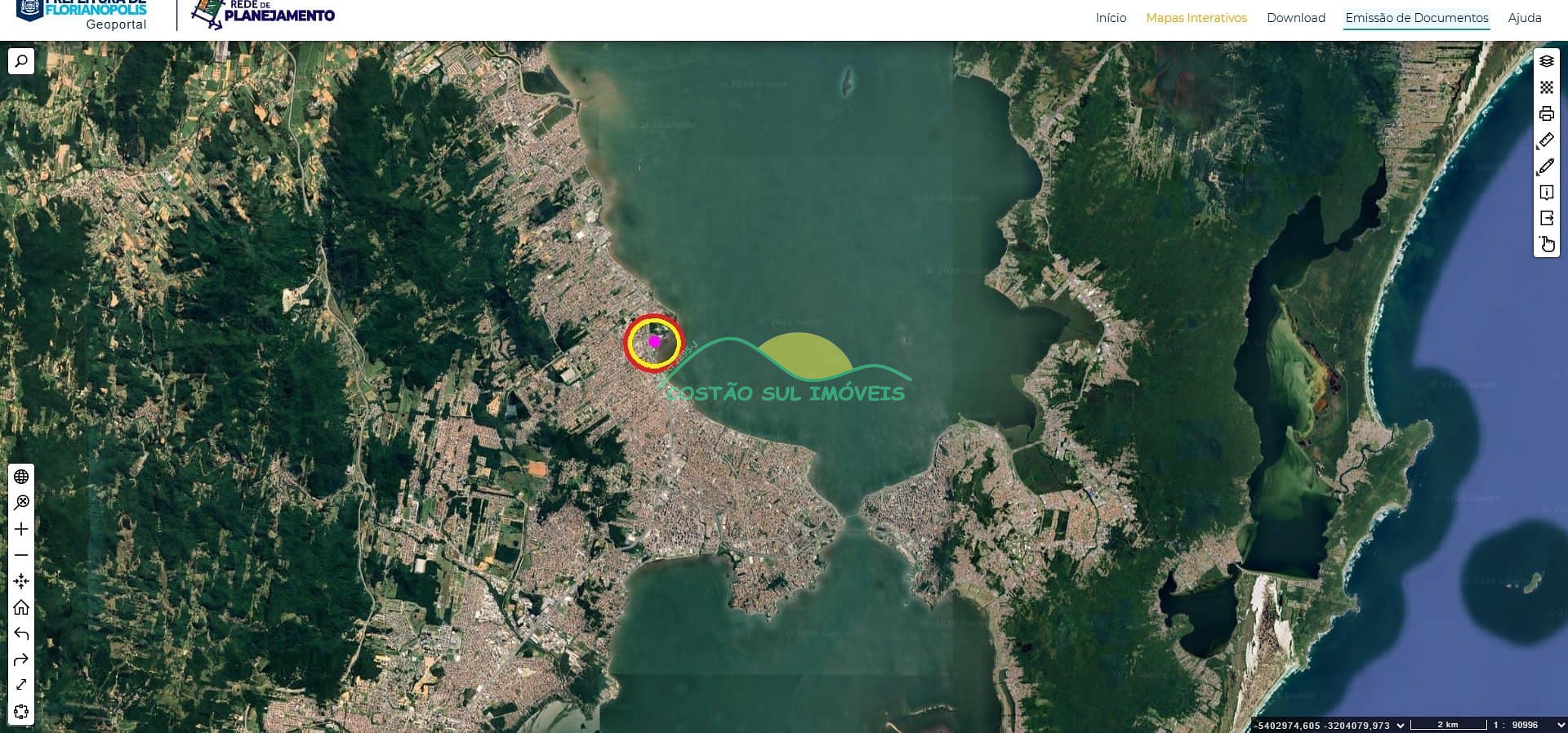Expand the coordinate system dropdown

coord(1401,725)
